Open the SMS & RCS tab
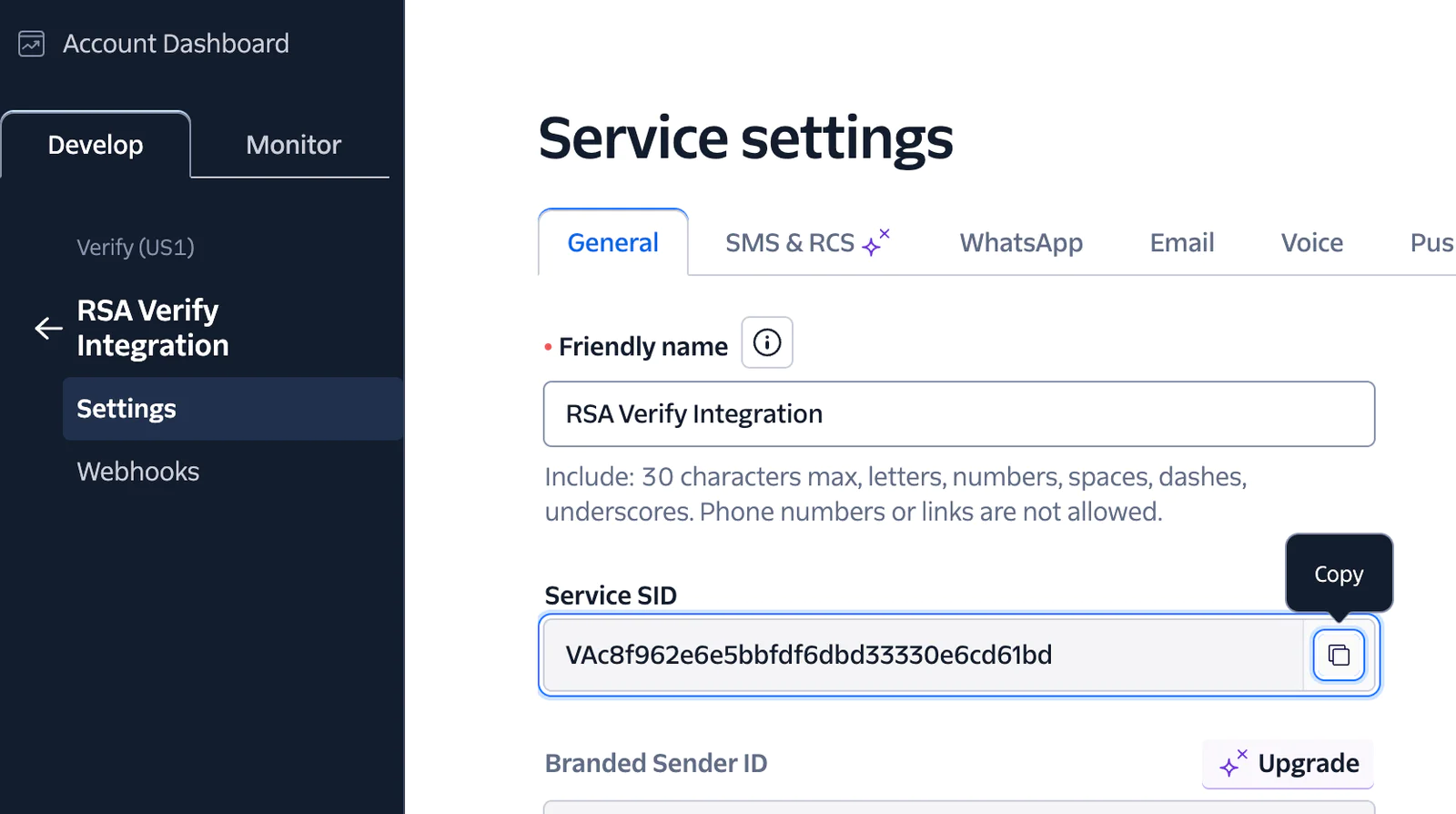Screen dimensions: 1456x814 [807, 242]
